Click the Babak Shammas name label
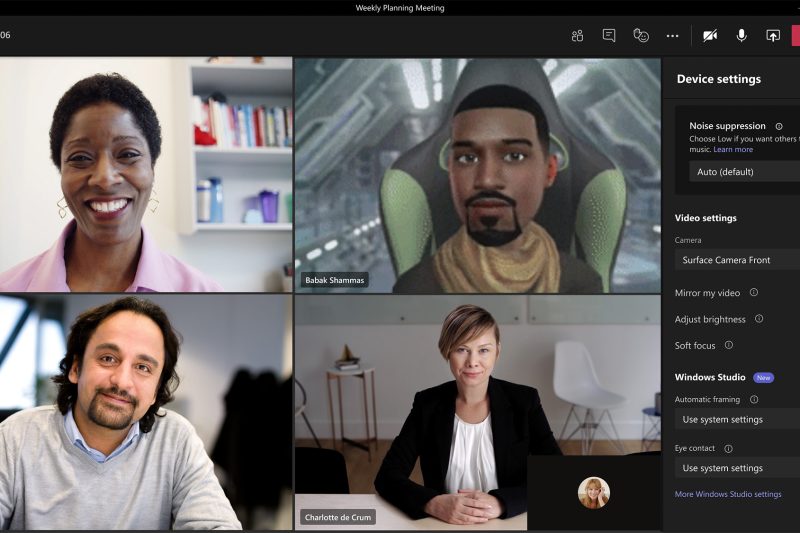The image size is (800, 533). (x=335, y=280)
